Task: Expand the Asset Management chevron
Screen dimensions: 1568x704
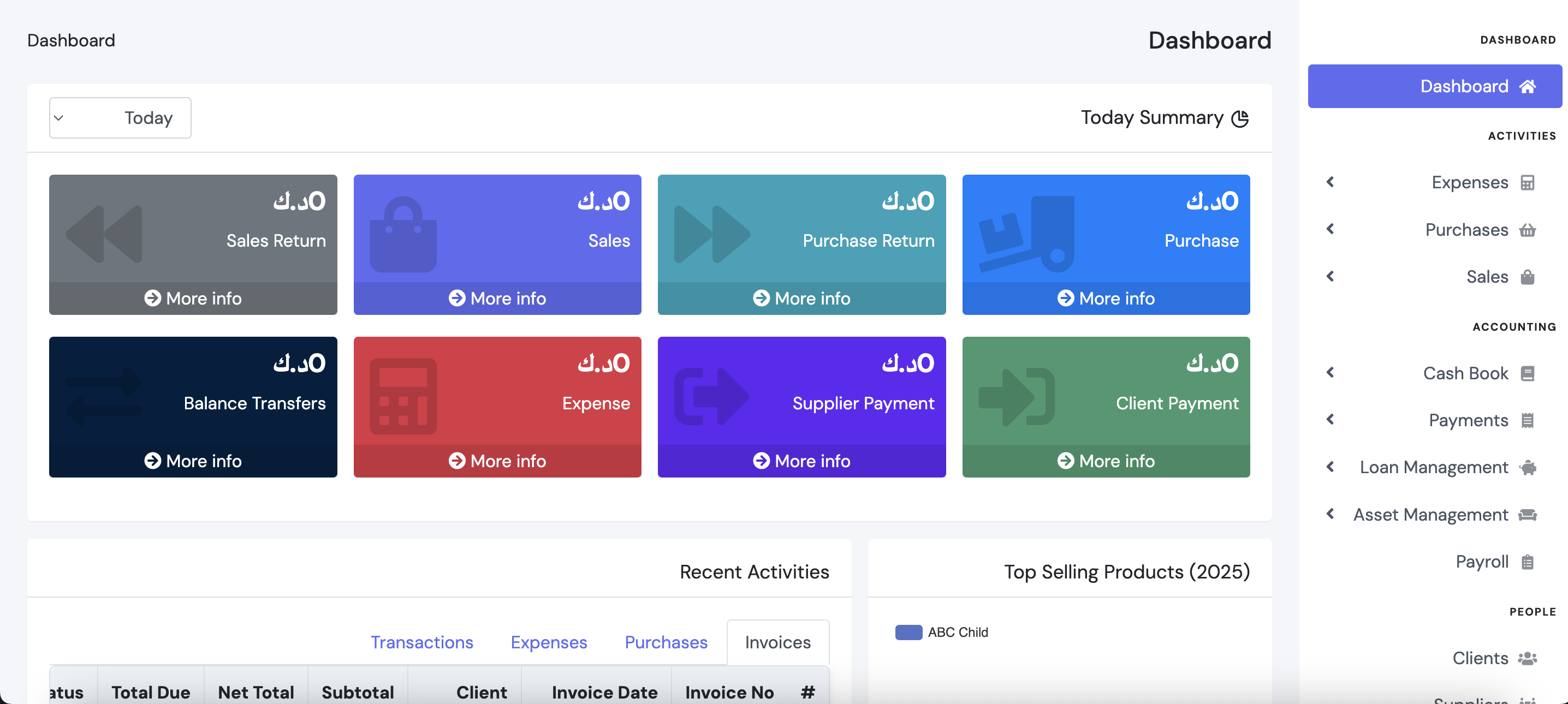Action: pos(1330,514)
